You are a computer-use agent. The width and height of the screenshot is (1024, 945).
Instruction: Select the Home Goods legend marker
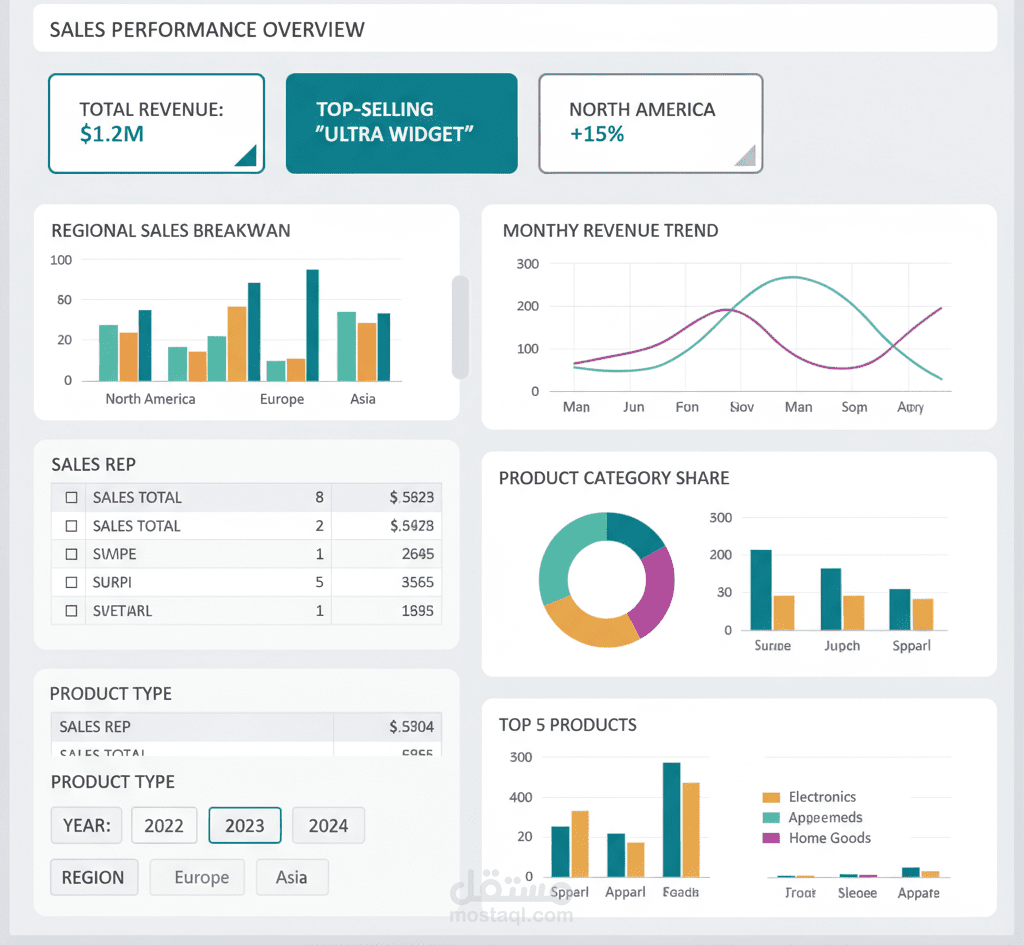point(770,839)
